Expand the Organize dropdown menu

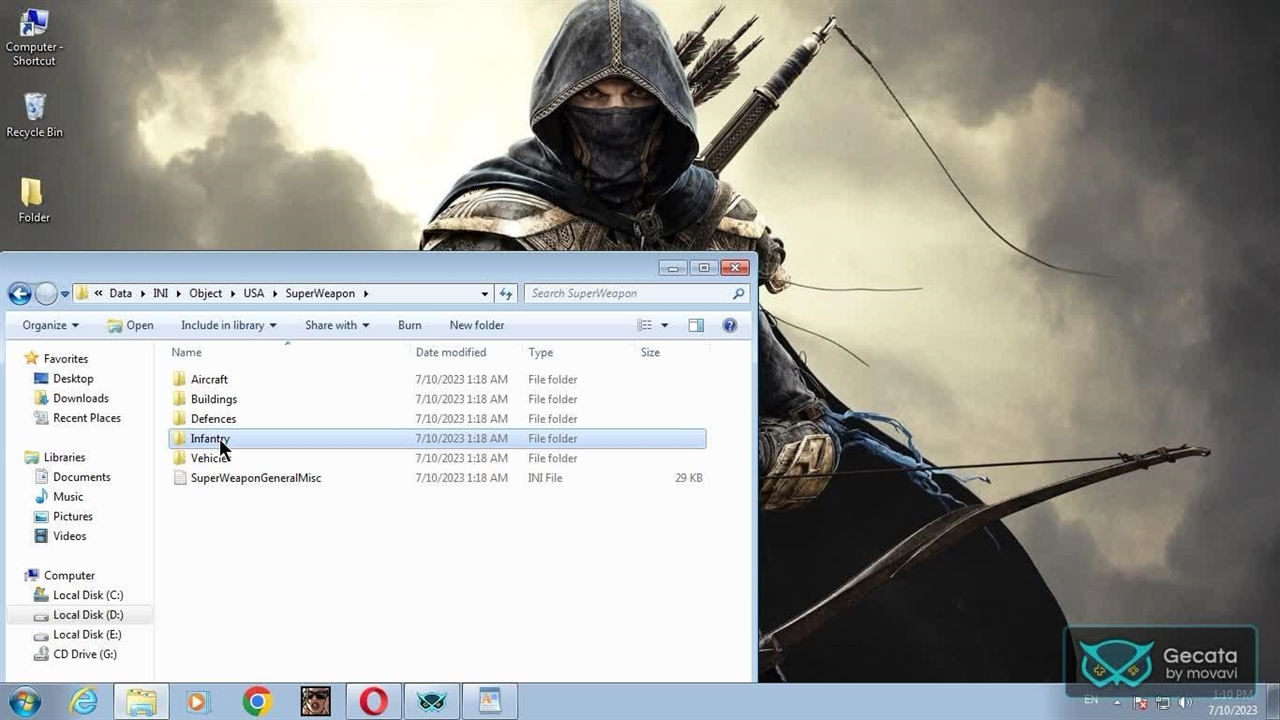point(50,325)
